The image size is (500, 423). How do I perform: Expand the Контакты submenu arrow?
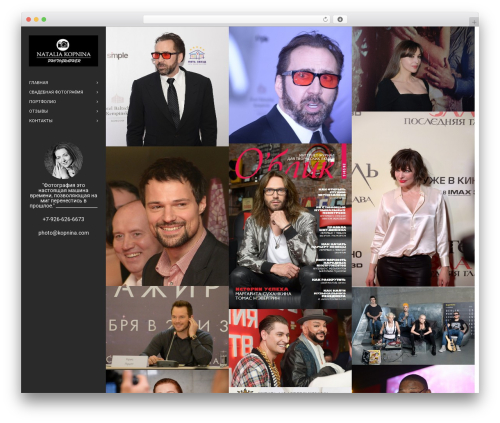coord(97,121)
